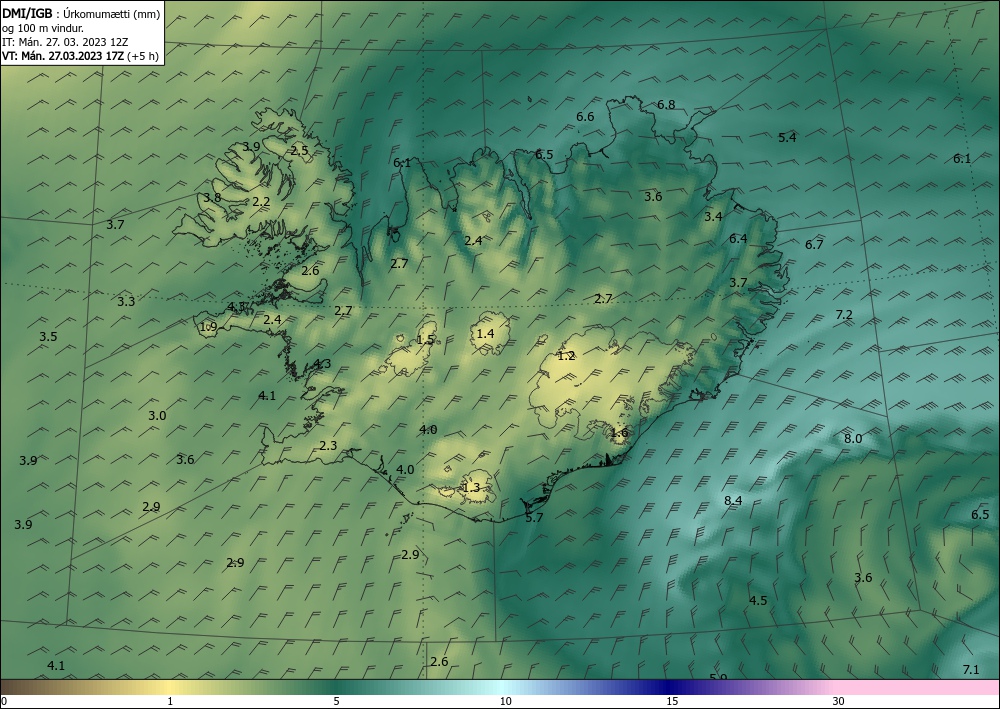
Task: Click the colorbar label '1'
Action: coord(170,701)
